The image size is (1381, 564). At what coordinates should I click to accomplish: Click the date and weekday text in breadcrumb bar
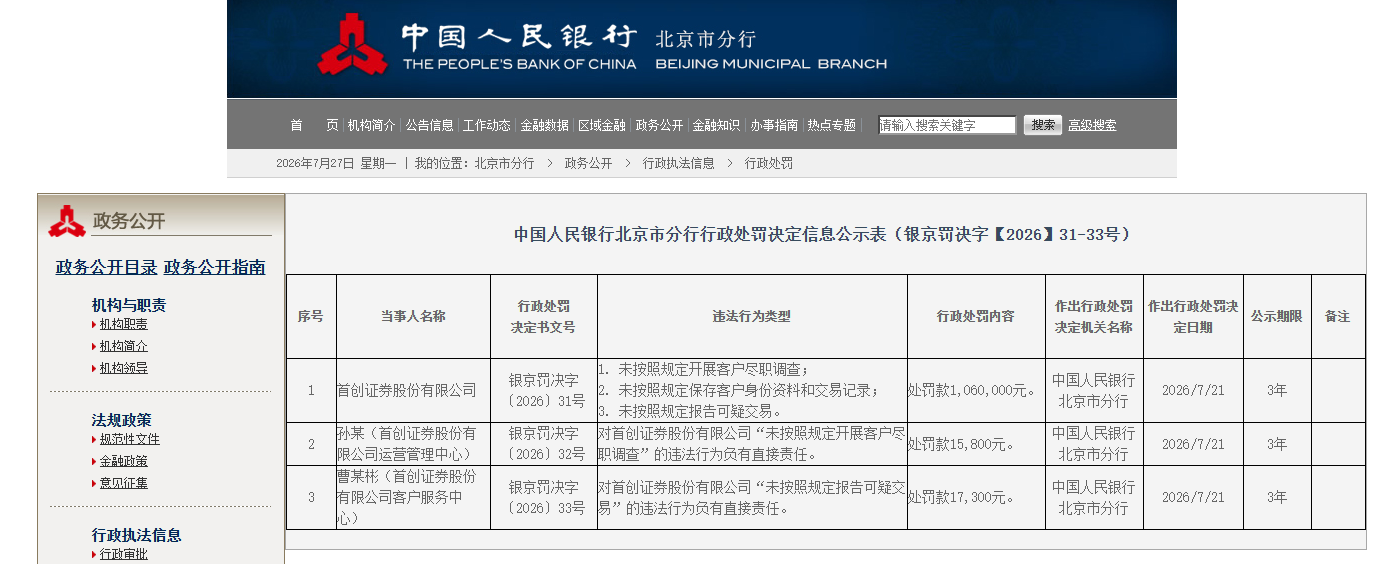[x=336, y=163]
